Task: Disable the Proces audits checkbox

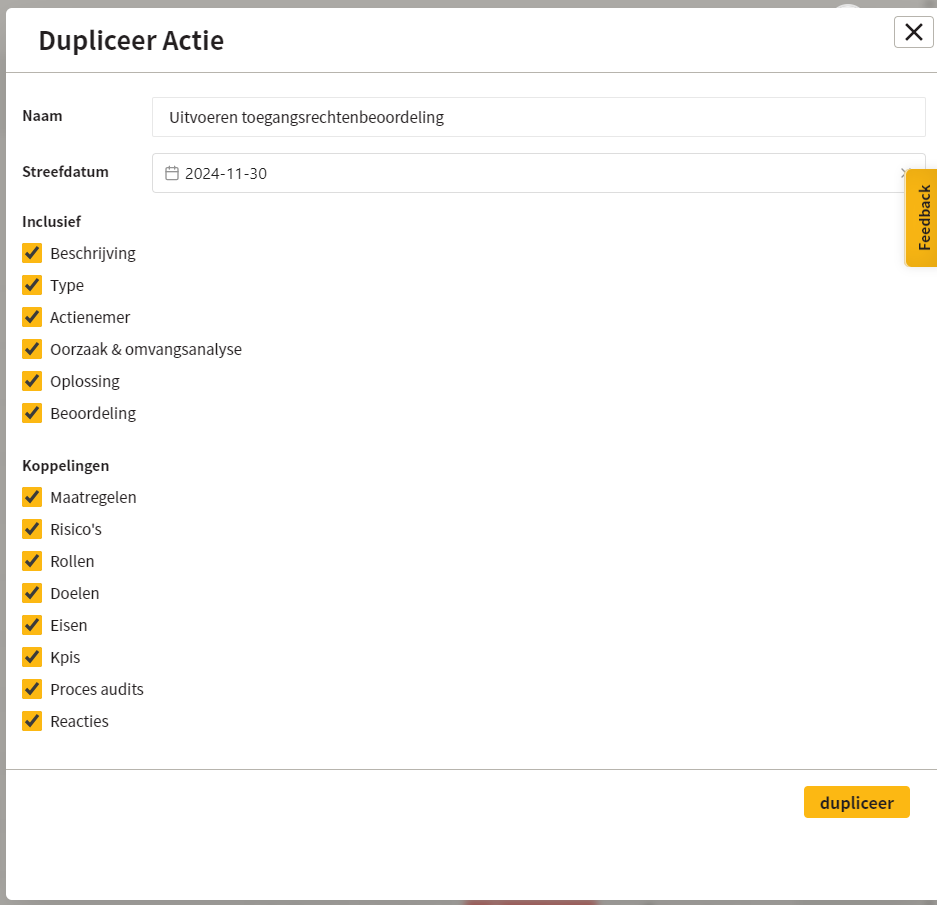Action: (x=32, y=689)
